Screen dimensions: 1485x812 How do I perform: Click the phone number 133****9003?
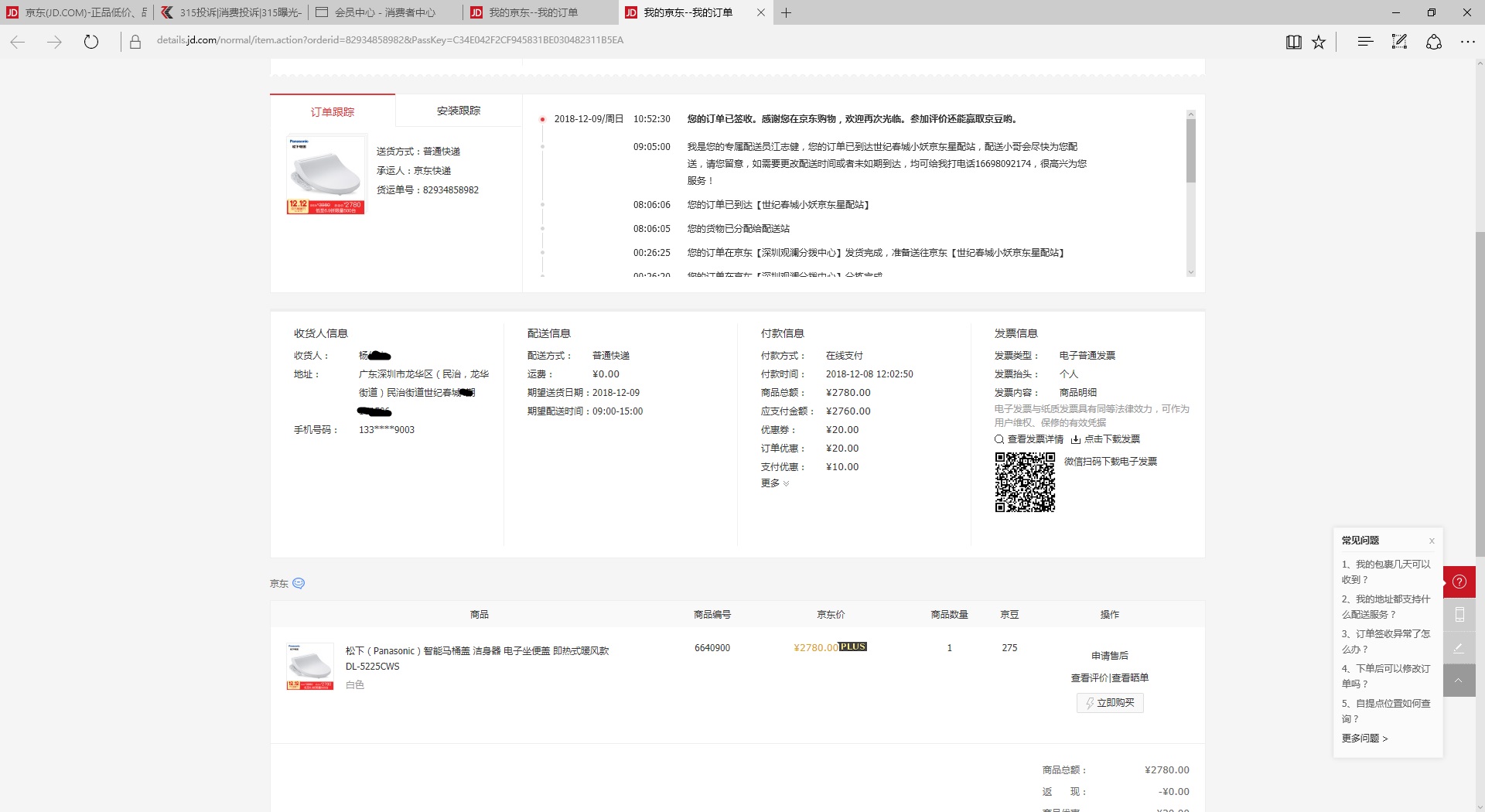click(387, 429)
